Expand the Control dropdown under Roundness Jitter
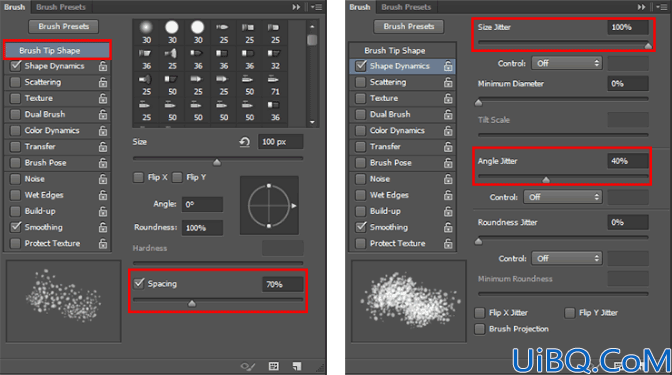The height and width of the screenshot is (375, 672). click(x=567, y=258)
